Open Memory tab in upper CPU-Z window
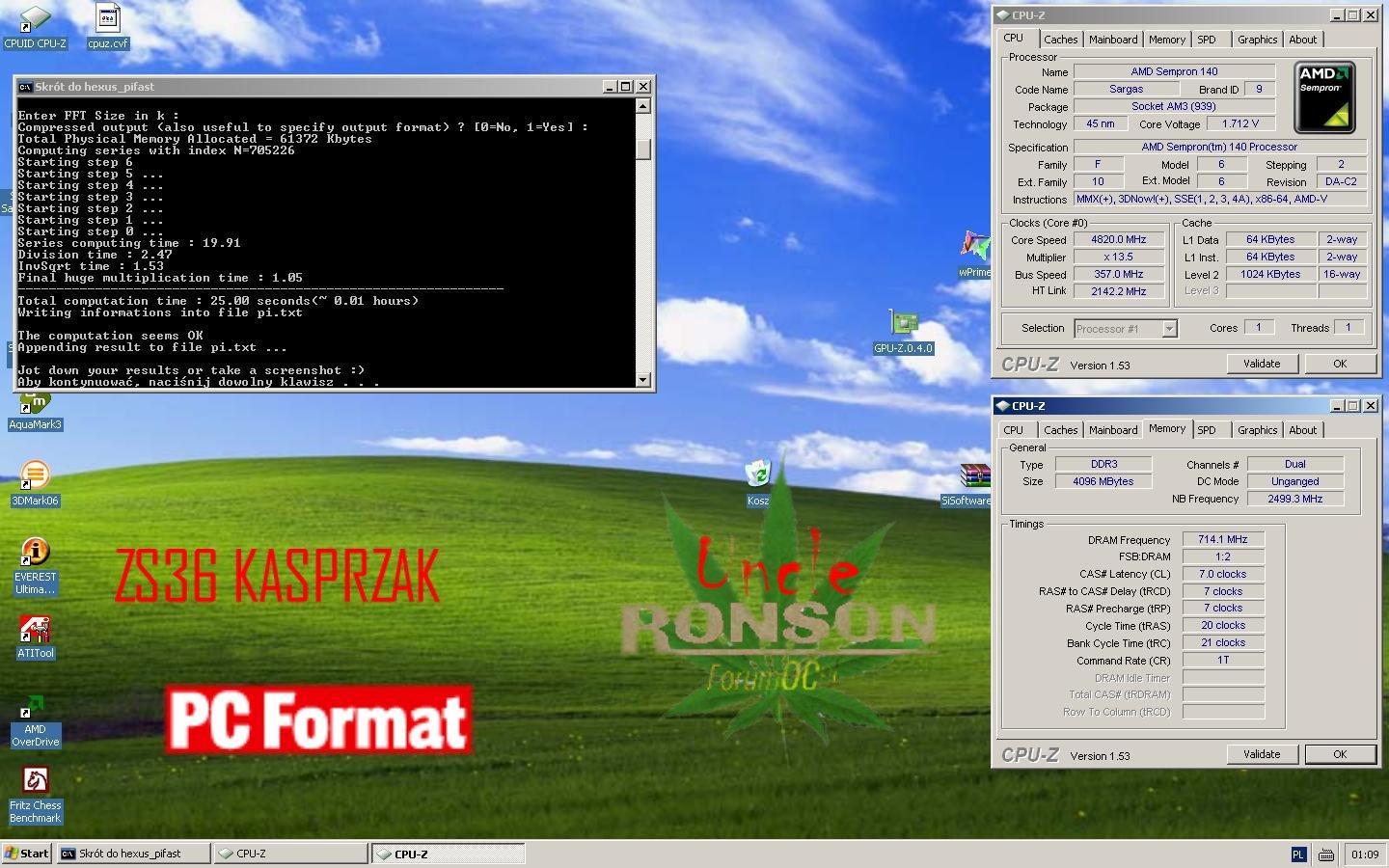Image resolution: width=1389 pixels, height=868 pixels. (1167, 40)
